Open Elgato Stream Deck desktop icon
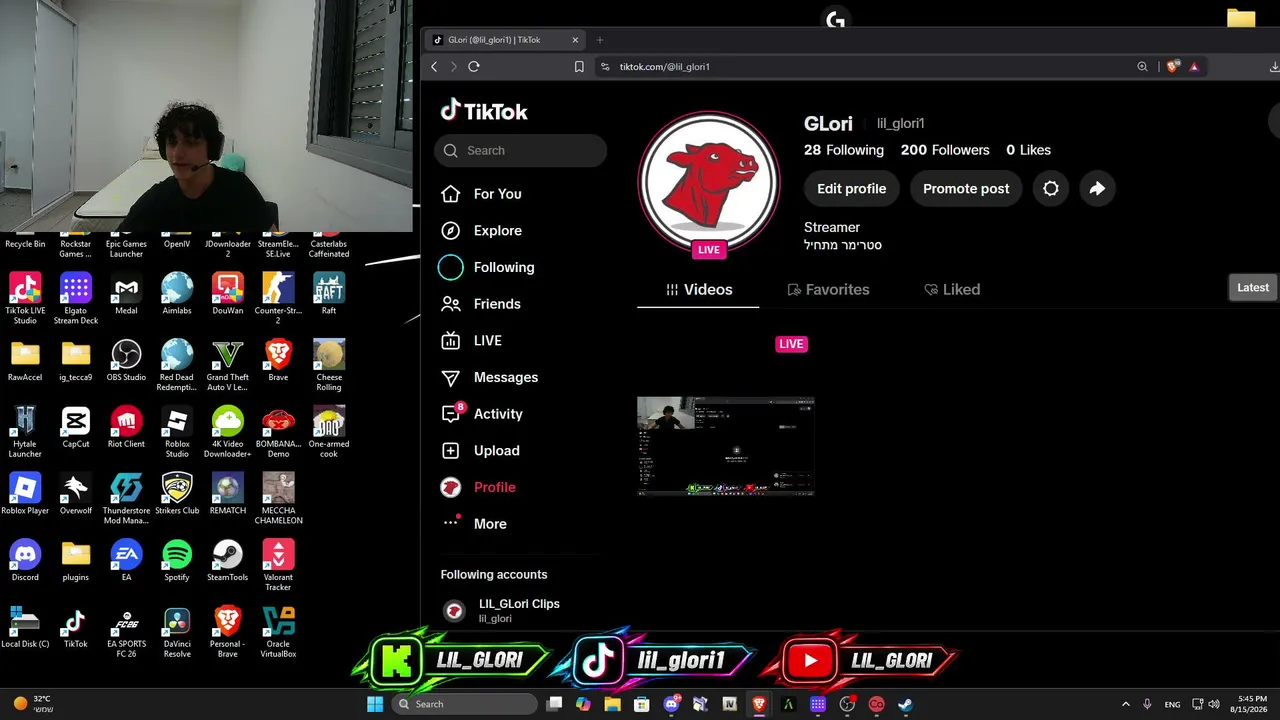This screenshot has height=720, width=1280. coord(76,299)
